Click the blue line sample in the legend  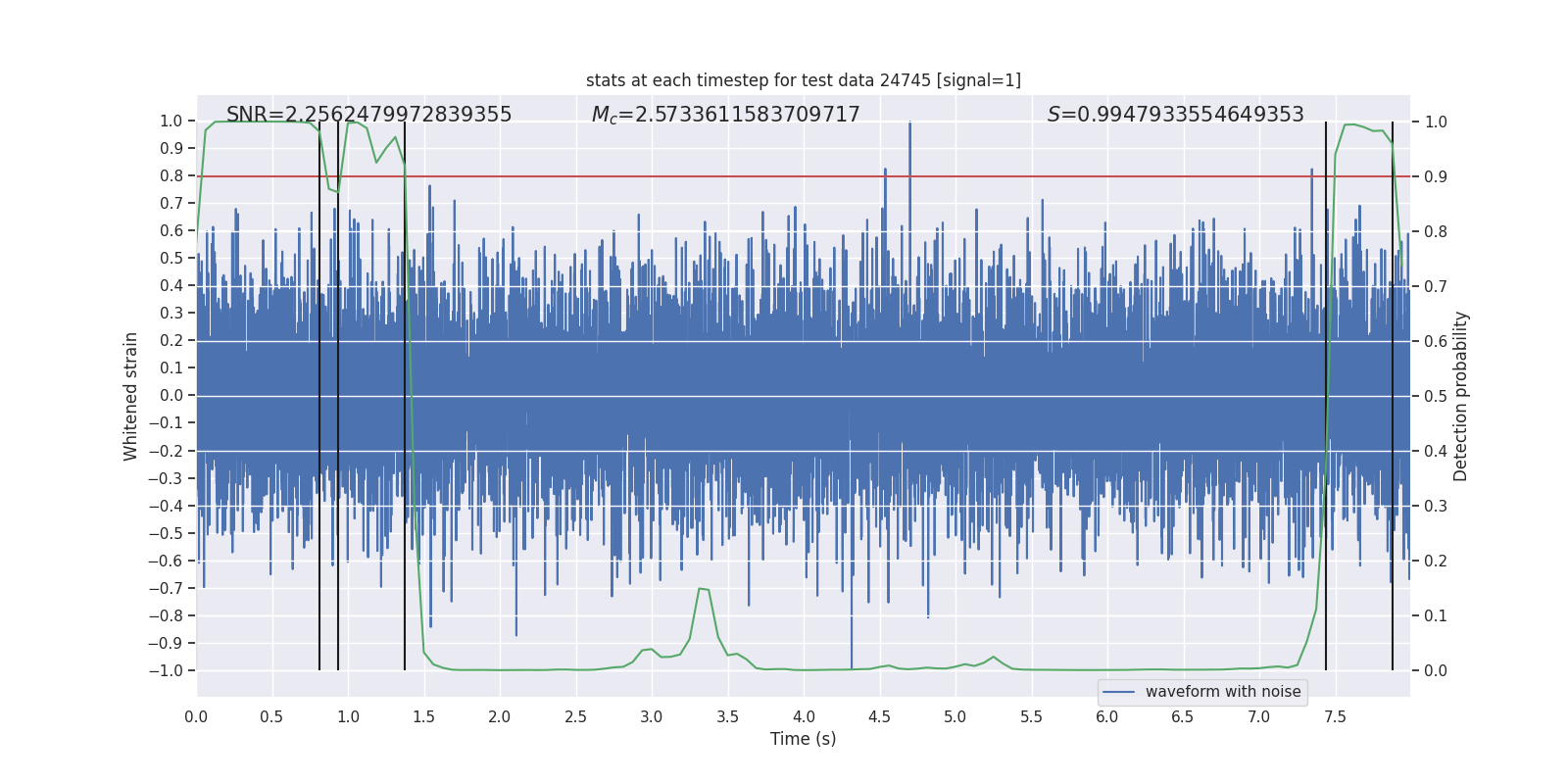click(x=1119, y=692)
